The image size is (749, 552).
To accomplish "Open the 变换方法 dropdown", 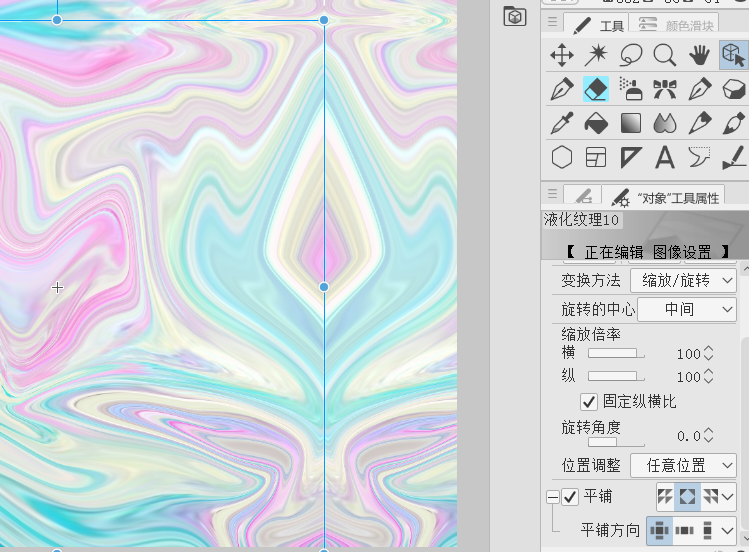I will [683, 280].
